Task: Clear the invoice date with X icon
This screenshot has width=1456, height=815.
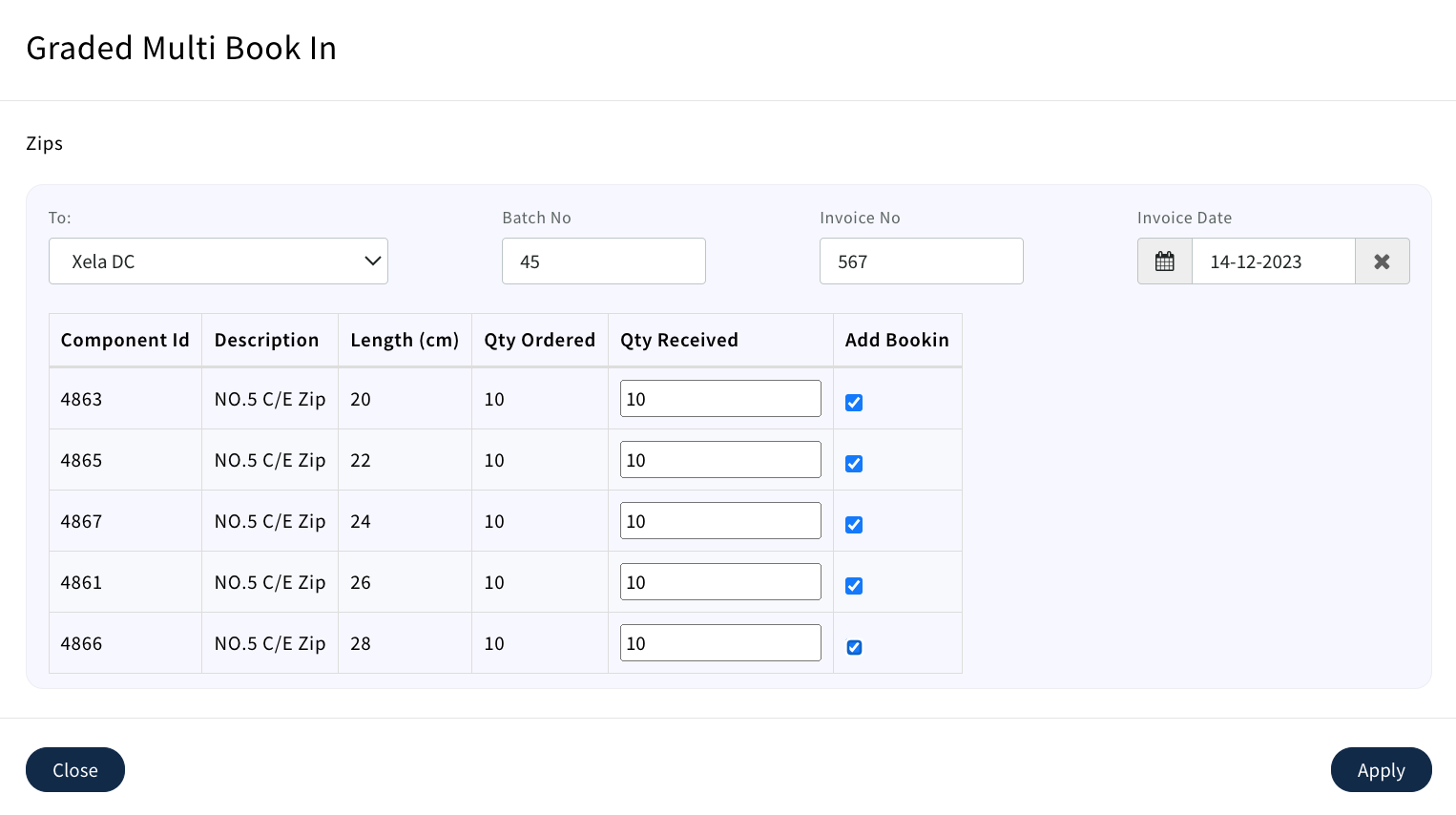Action: click(x=1382, y=261)
